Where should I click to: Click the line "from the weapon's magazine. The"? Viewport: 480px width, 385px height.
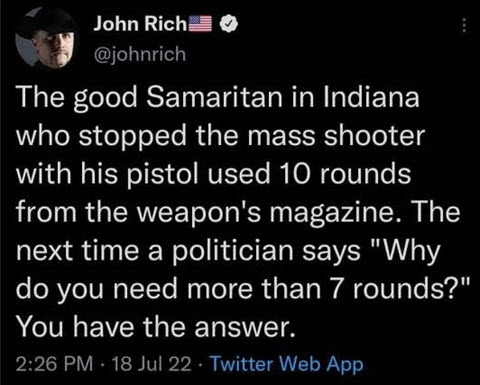coord(238,213)
